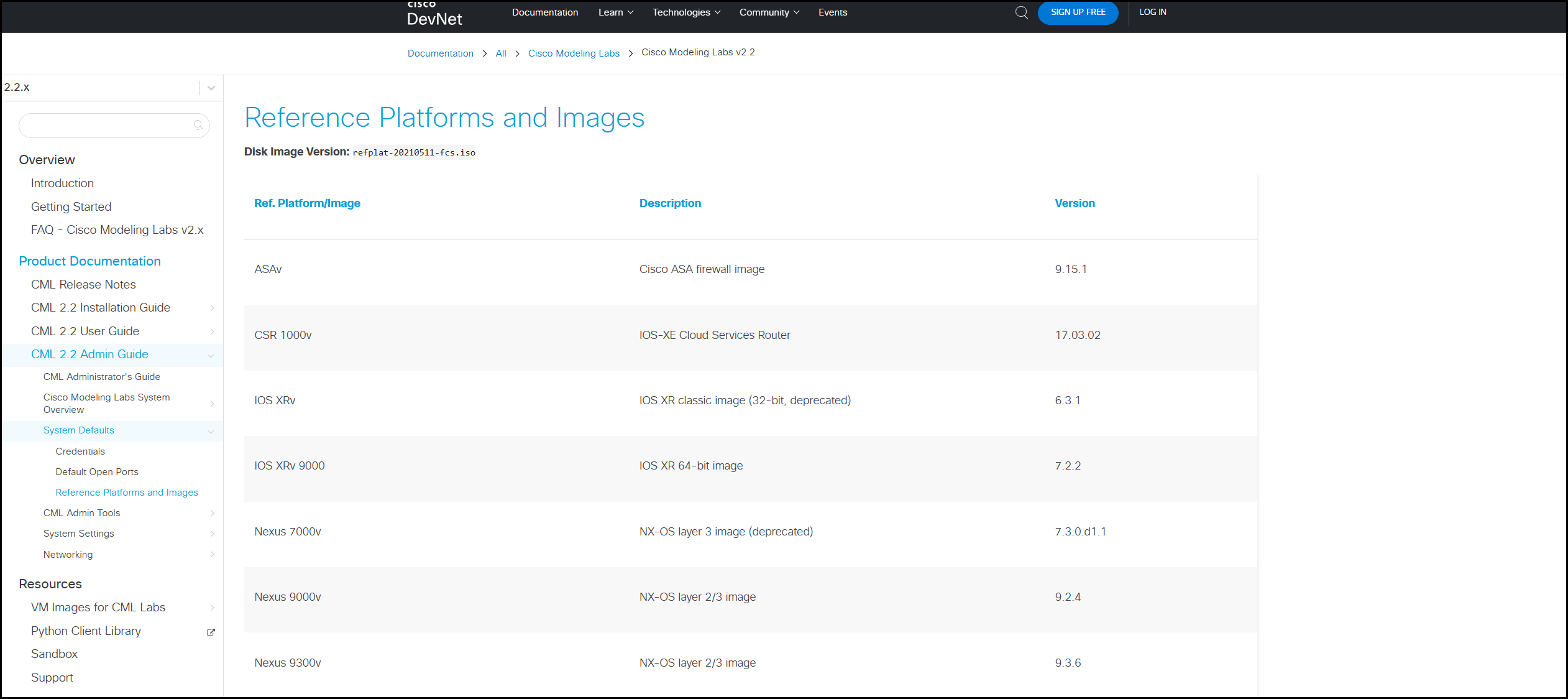Viewport: 1568px width, 699px height.
Task: Click external link icon next to Python Client Library
Action: click(x=211, y=632)
